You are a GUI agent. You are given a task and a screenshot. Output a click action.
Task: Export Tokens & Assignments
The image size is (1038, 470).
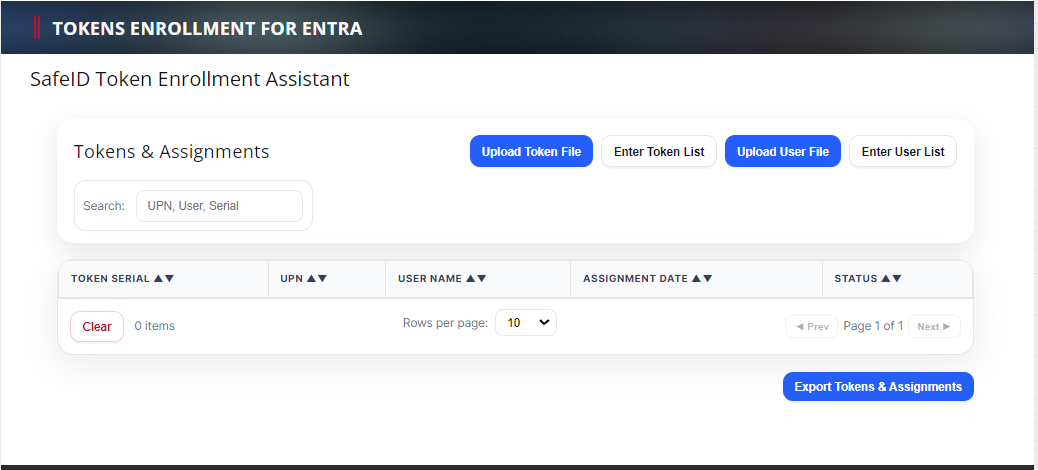[878, 387]
